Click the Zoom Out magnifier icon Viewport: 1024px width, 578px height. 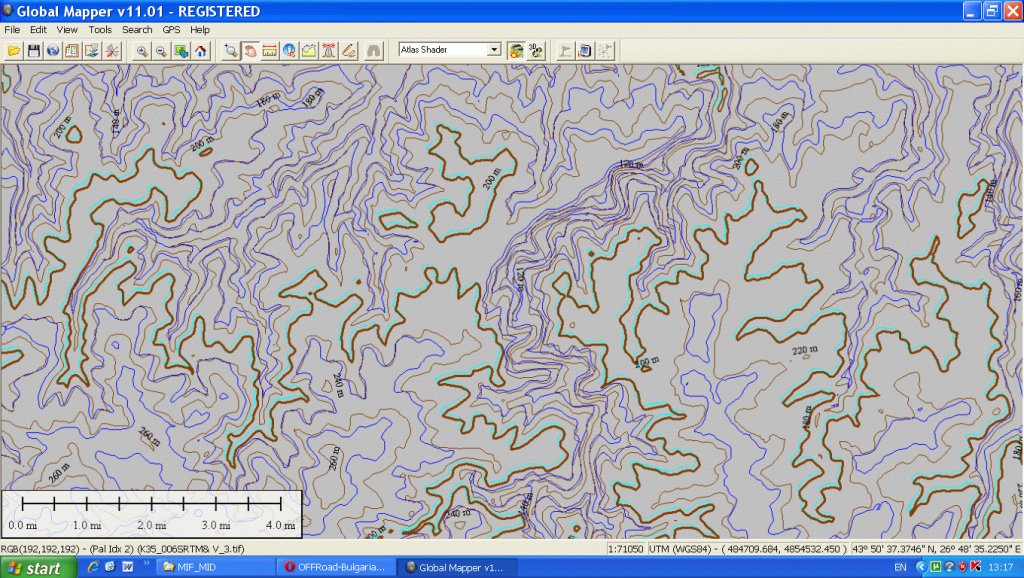point(161,50)
